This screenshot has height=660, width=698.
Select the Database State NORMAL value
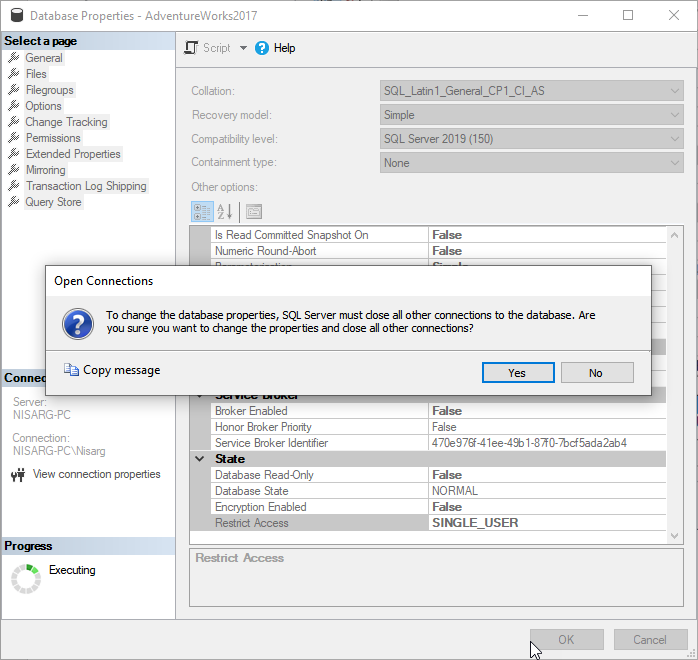point(547,491)
